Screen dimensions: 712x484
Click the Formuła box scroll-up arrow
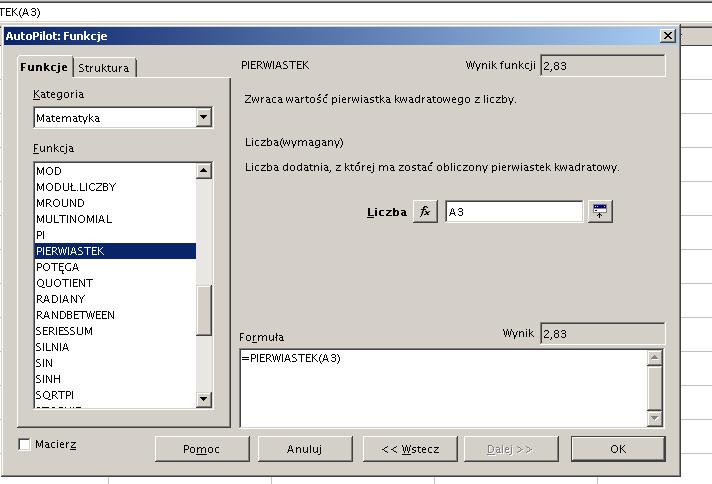pyautogui.click(x=654, y=358)
